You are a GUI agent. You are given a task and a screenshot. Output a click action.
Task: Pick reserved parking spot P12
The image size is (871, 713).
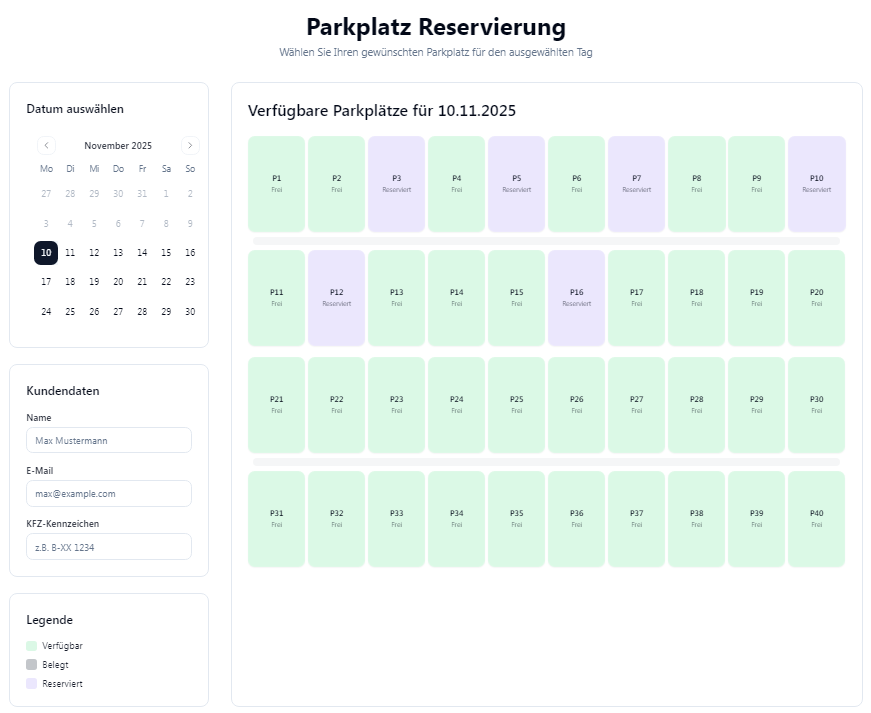(x=336, y=298)
